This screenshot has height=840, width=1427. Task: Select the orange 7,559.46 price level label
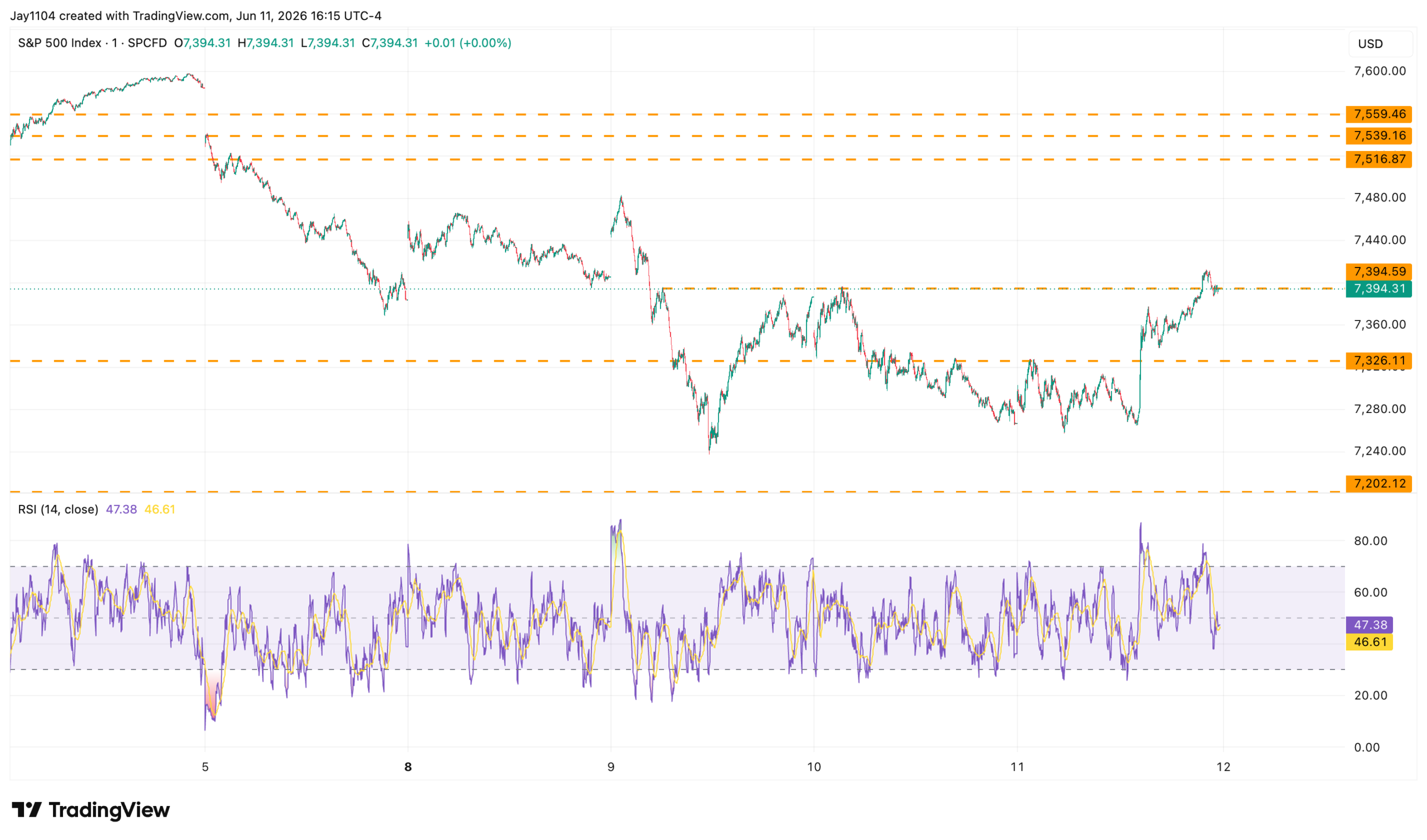(1379, 114)
